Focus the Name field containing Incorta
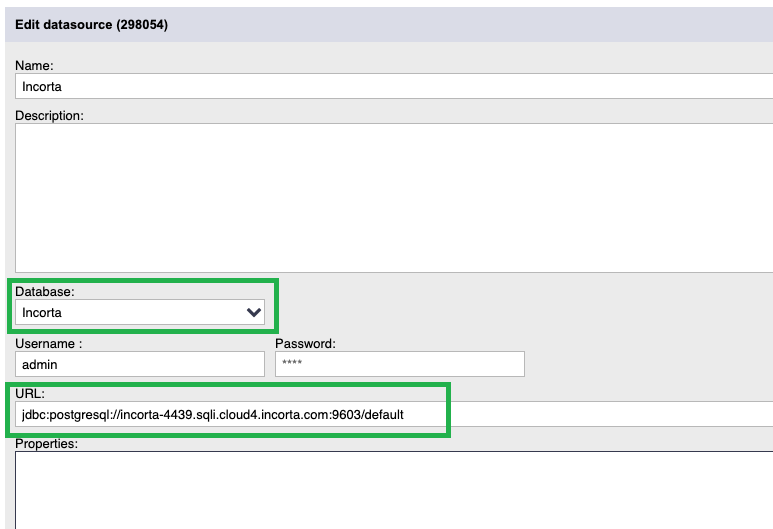773x529 pixels. [x=394, y=86]
